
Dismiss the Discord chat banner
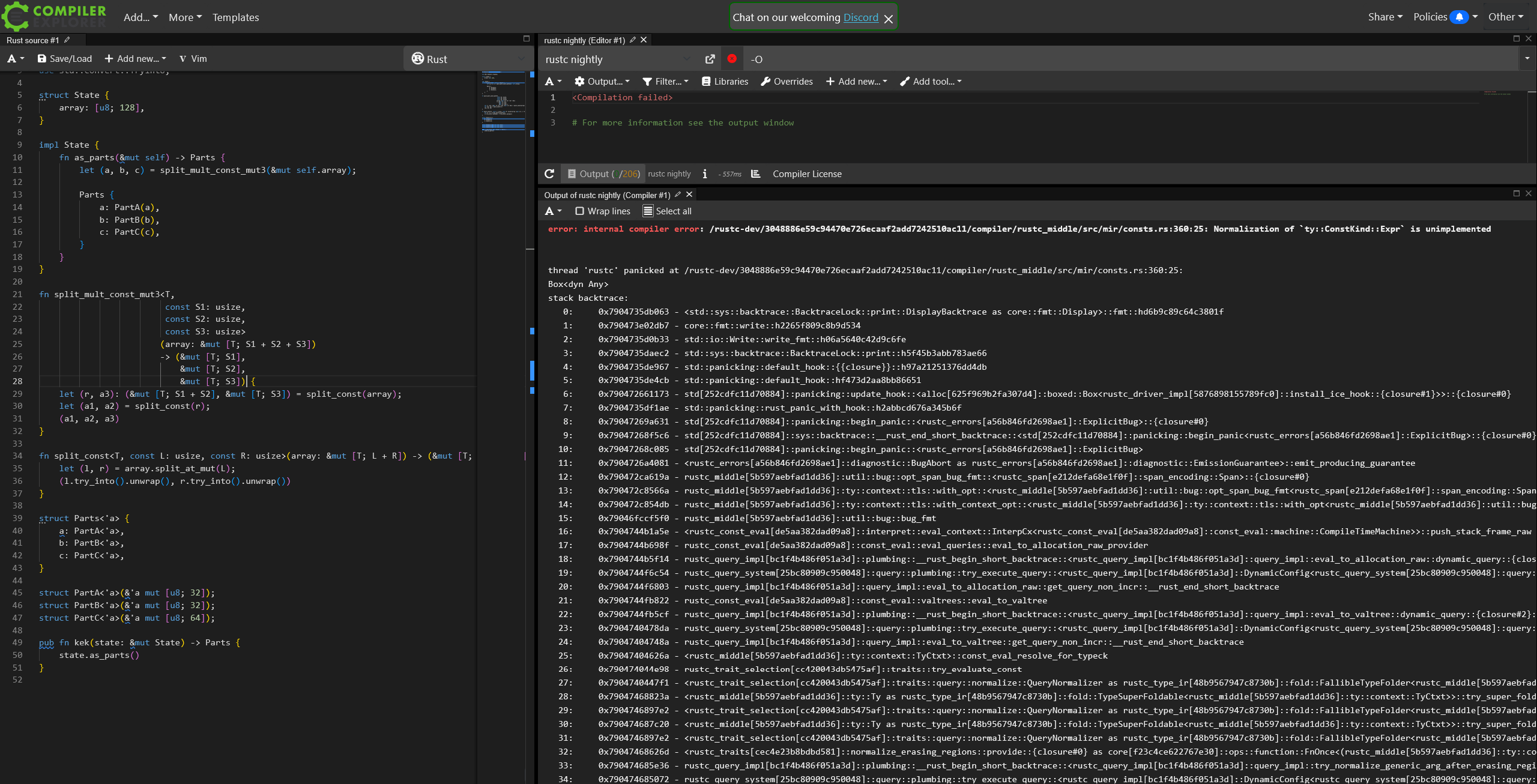[x=889, y=19]
